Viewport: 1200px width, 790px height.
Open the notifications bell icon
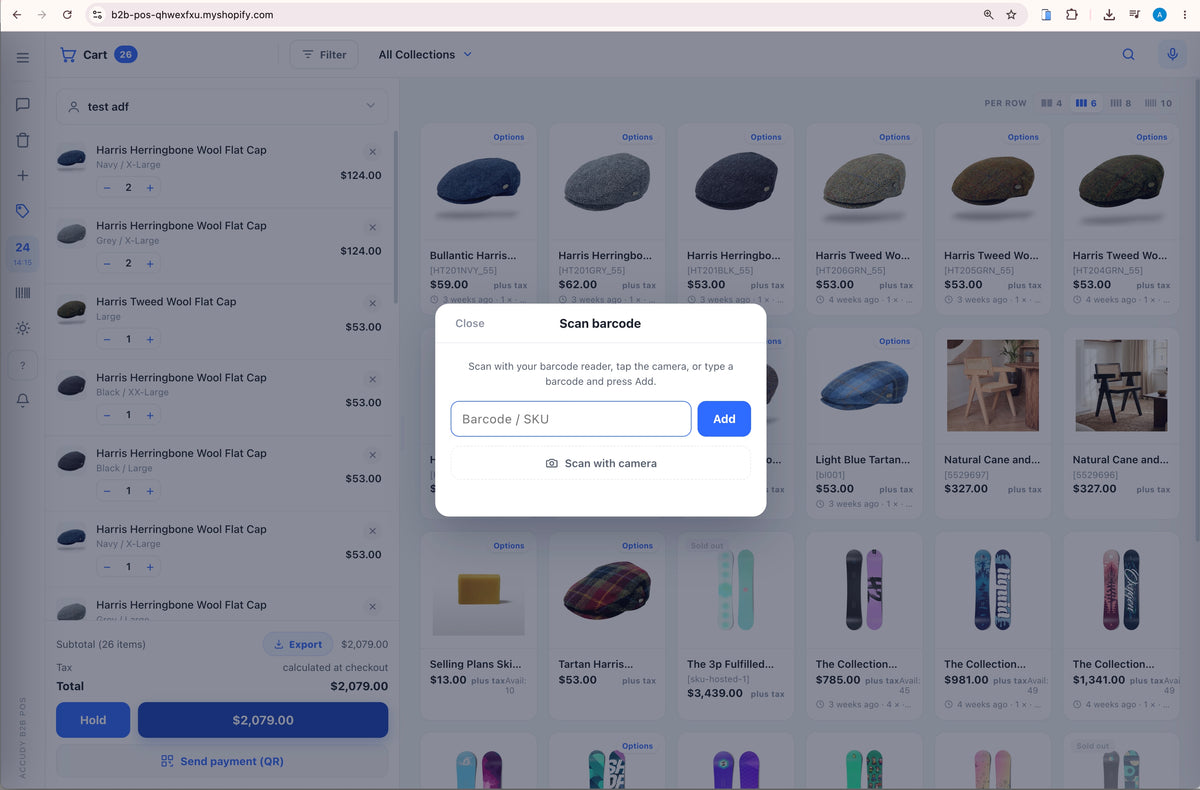coord(22,400)
